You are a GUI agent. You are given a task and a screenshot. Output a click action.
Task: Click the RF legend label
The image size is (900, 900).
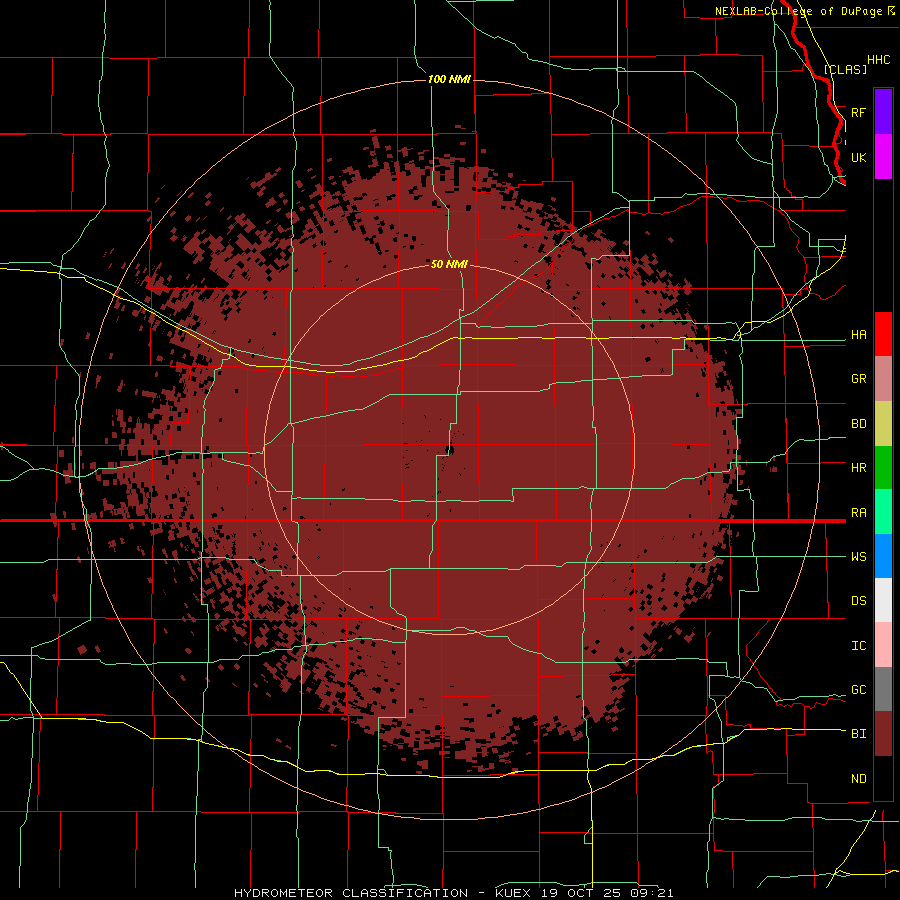[859, 112]
